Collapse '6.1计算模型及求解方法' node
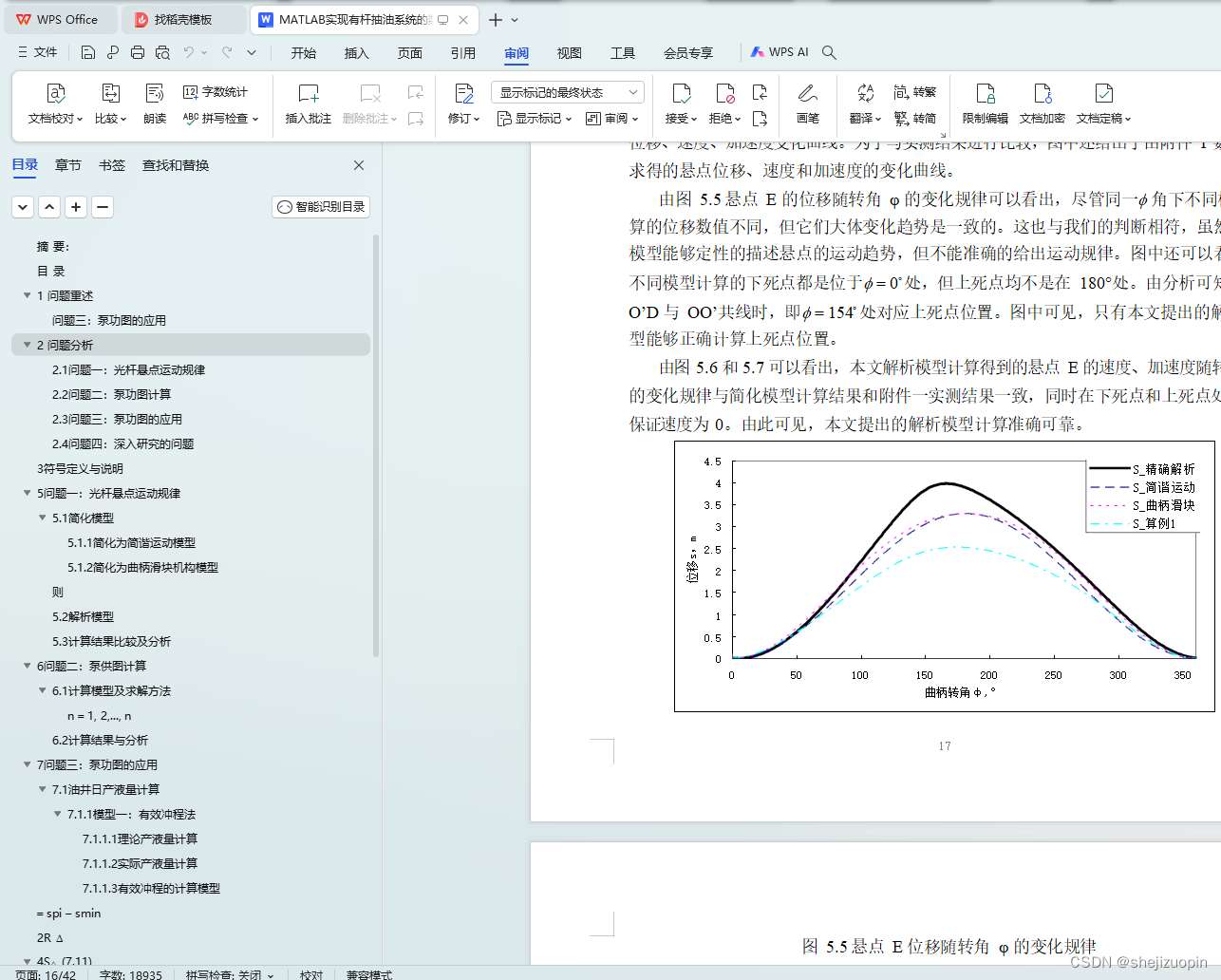The width and height of the screenshot is (1221, 980). tap(43, 690)
